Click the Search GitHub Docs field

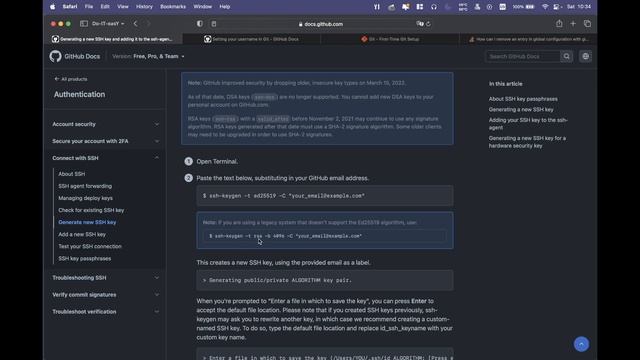click(x=522, y=56)
